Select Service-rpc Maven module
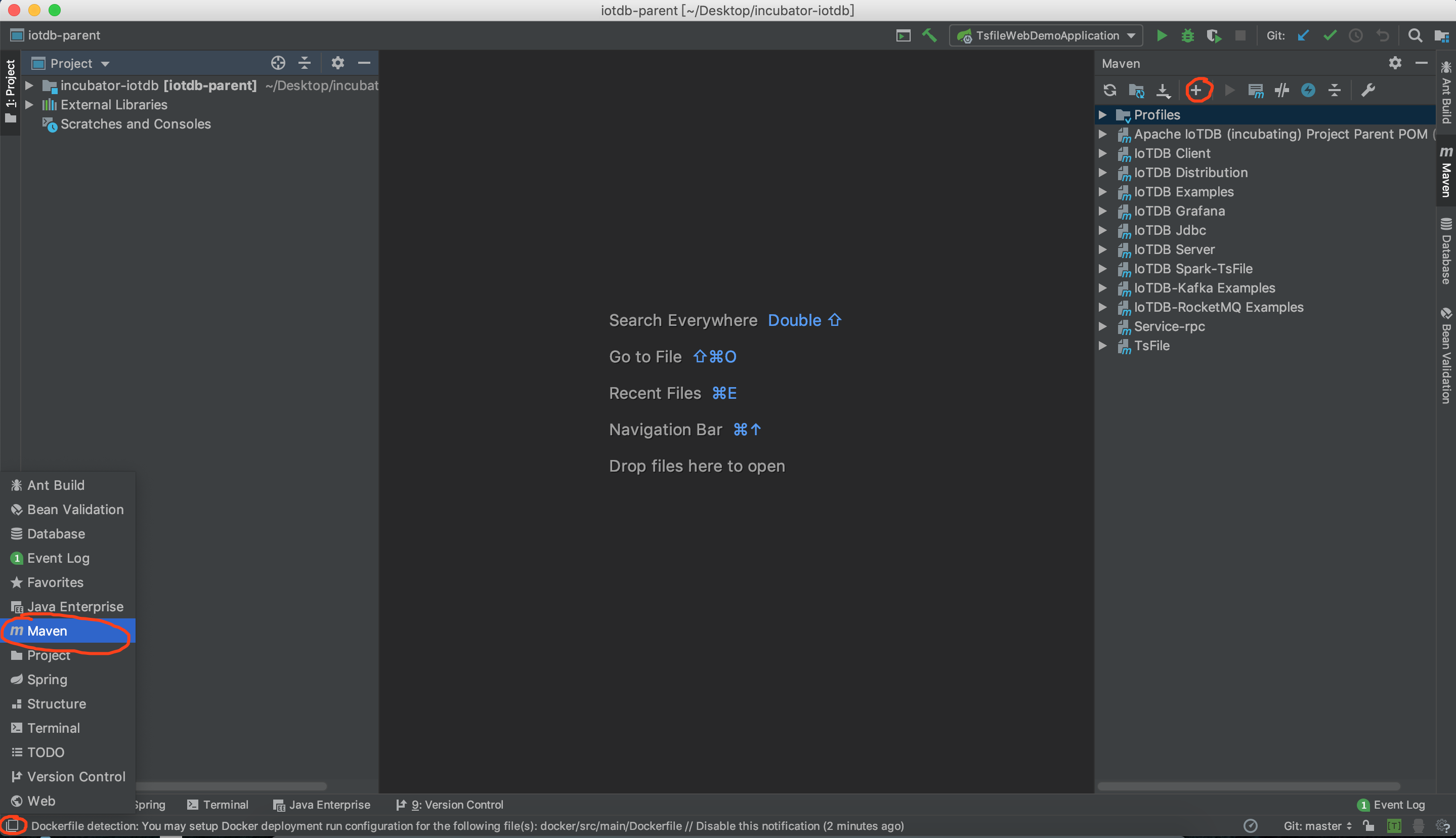This screenshot has height=838, width=1456. tap(1170, 326)
